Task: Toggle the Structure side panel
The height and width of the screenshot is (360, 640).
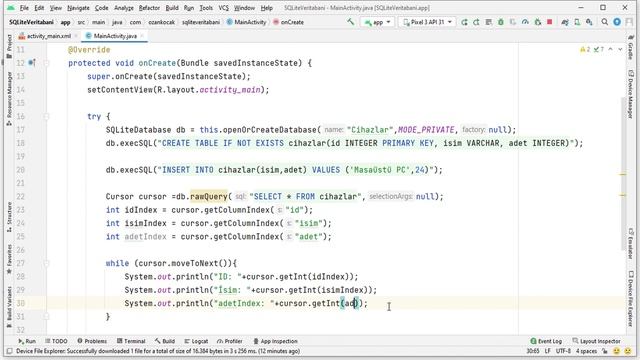Action: click(9, 218)
